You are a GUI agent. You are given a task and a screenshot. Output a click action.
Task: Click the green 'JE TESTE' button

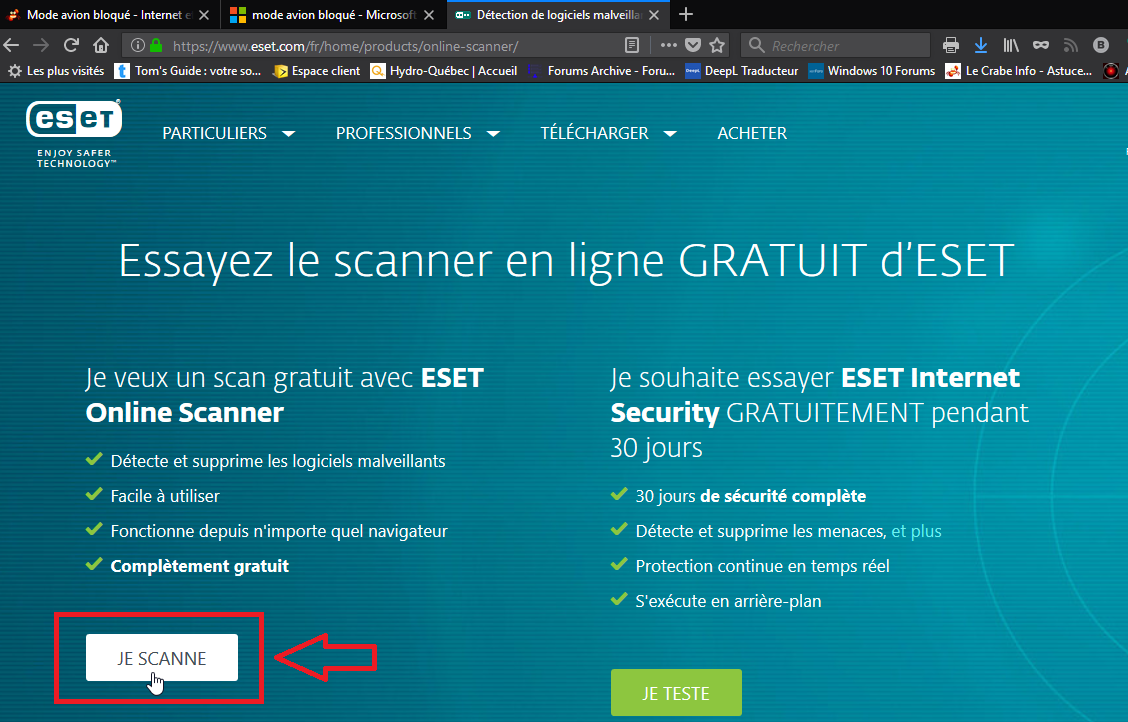(676, 693)
